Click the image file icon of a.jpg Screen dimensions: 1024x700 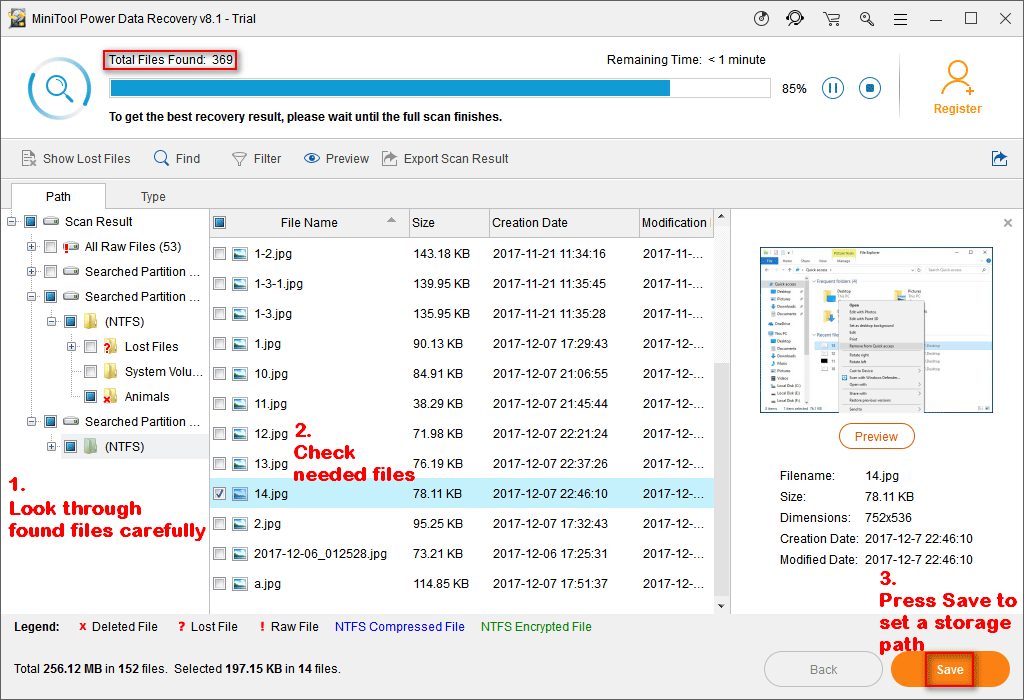pos(240,584)
